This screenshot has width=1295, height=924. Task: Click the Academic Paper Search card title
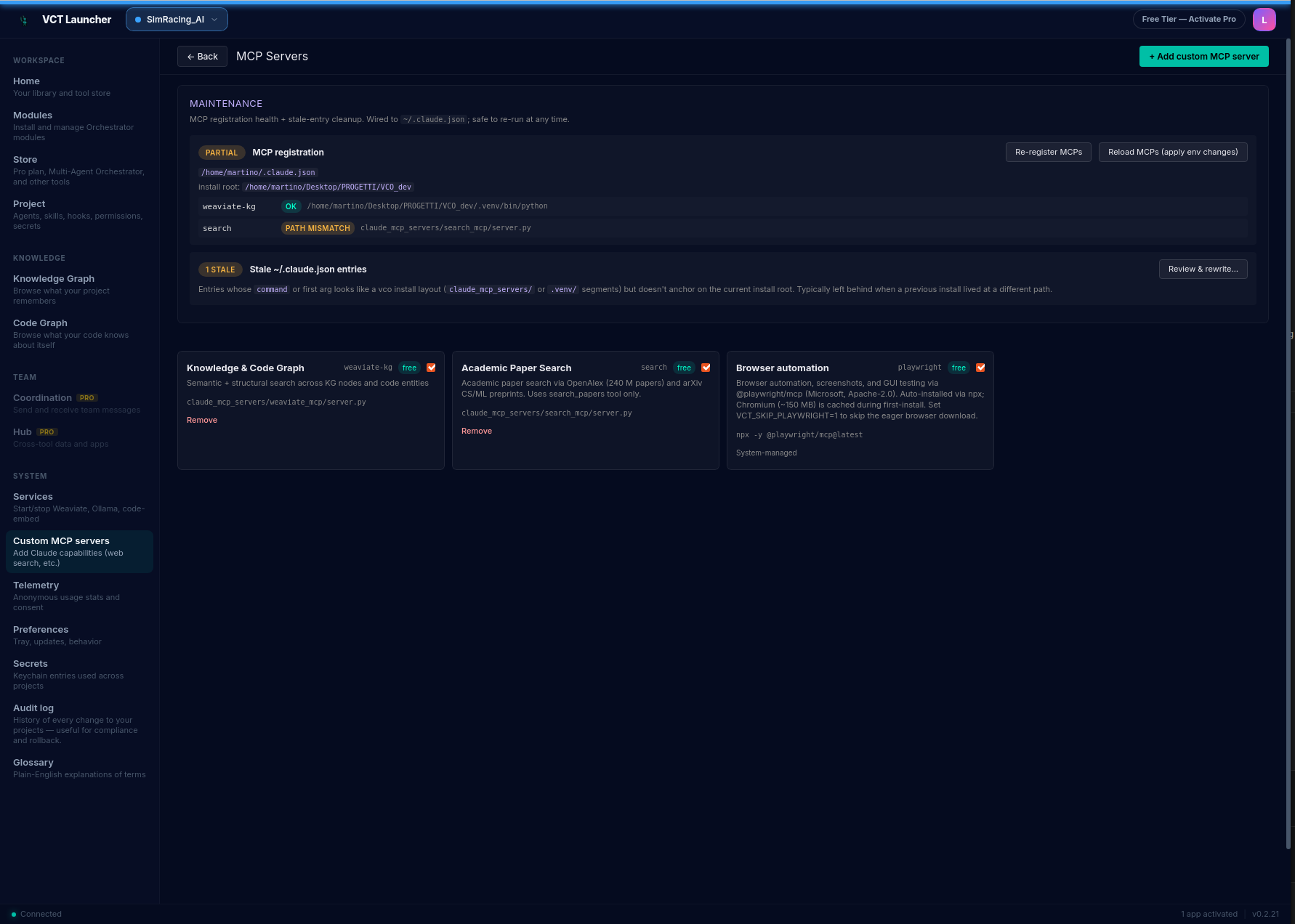516,368
